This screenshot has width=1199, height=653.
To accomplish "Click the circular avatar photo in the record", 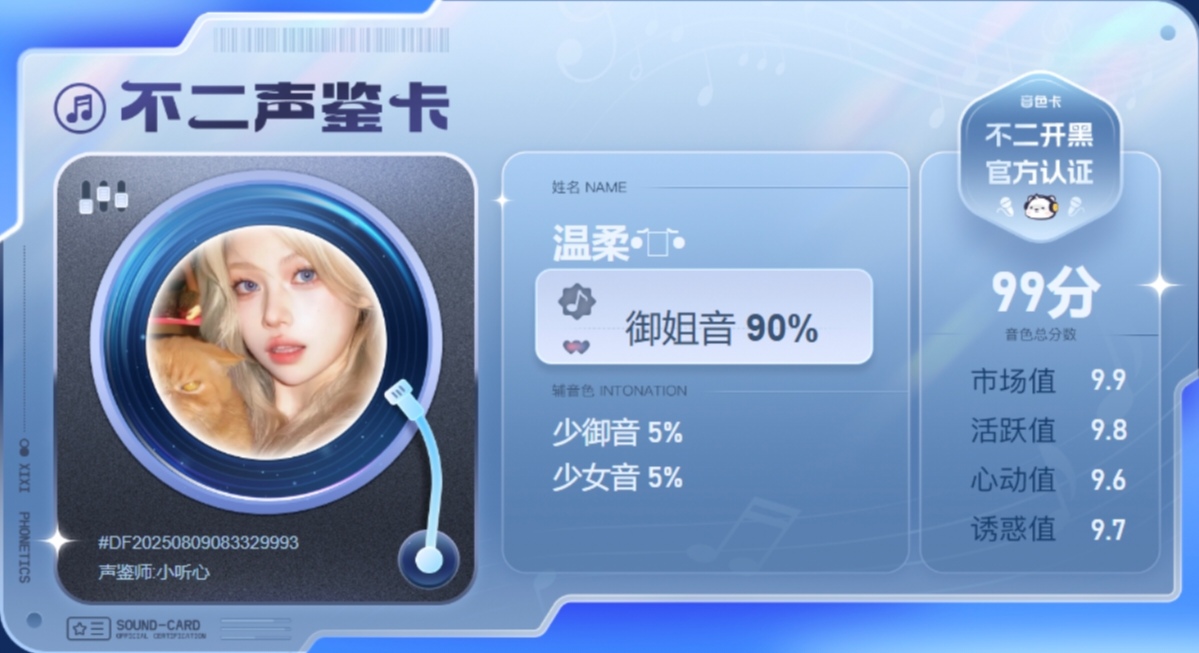I will pos(266,341).
